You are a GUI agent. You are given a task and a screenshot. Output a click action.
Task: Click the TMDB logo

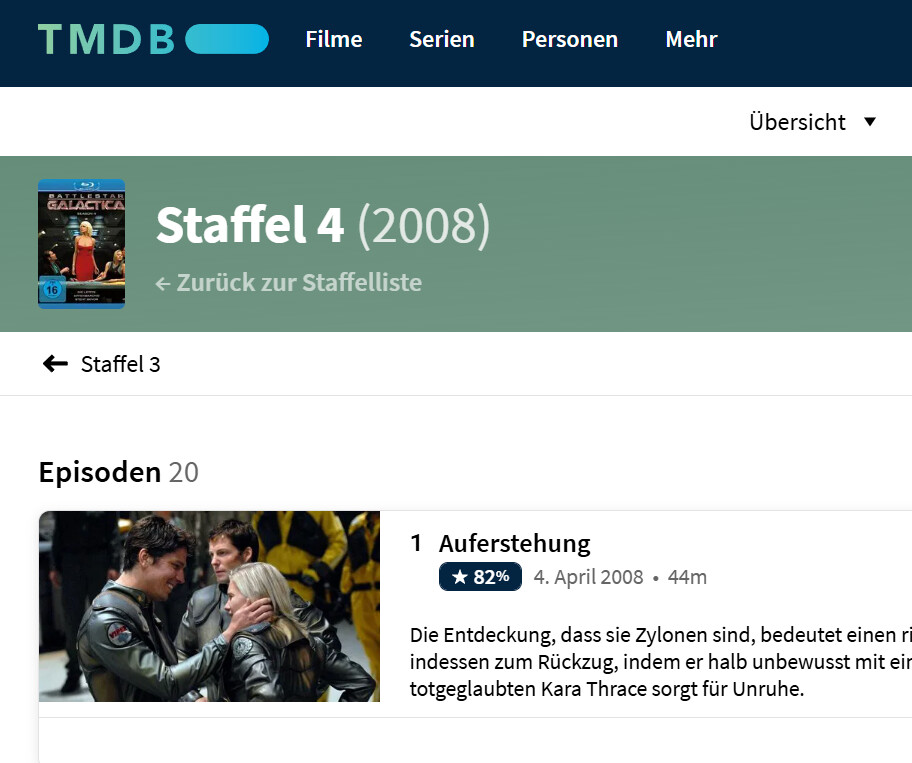tap(153, 39)
